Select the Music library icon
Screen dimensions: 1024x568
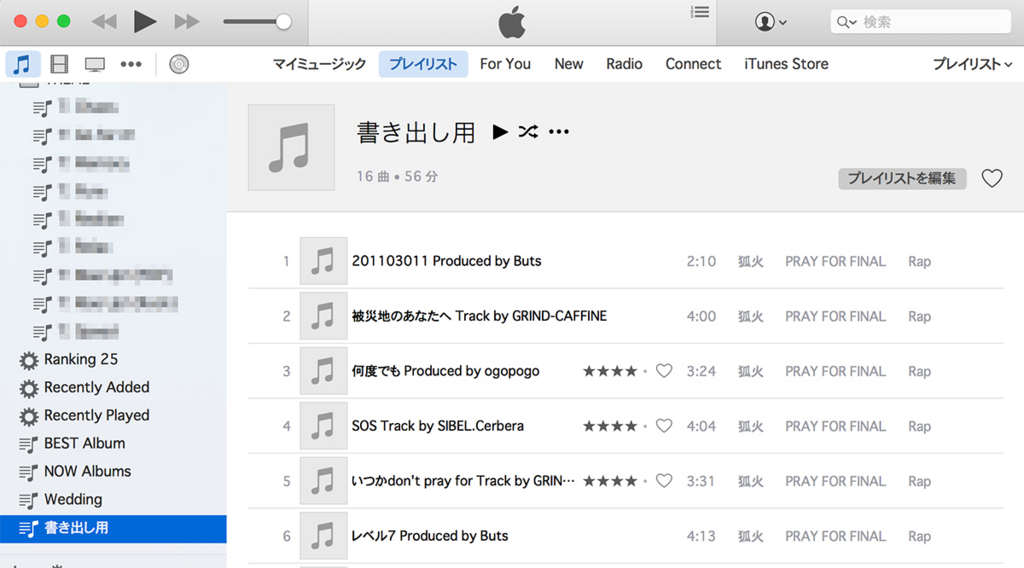[x=22, y=64]
